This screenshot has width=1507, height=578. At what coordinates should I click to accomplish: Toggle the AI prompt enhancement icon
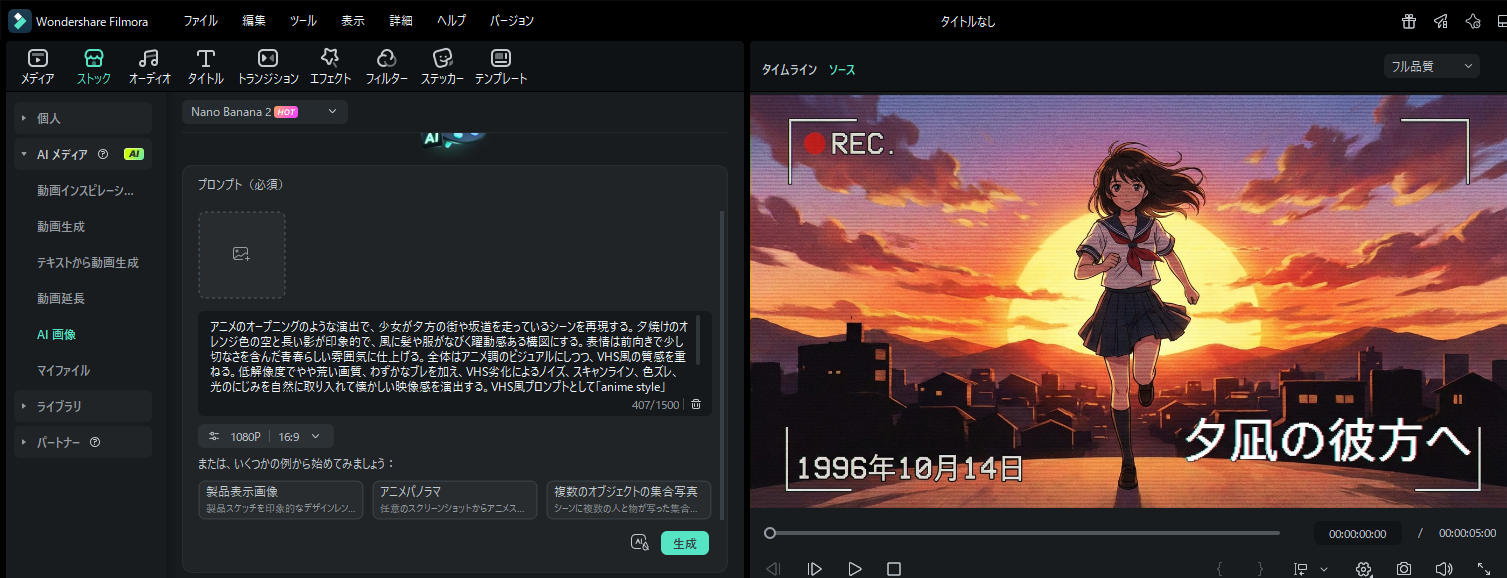point(639,542)
